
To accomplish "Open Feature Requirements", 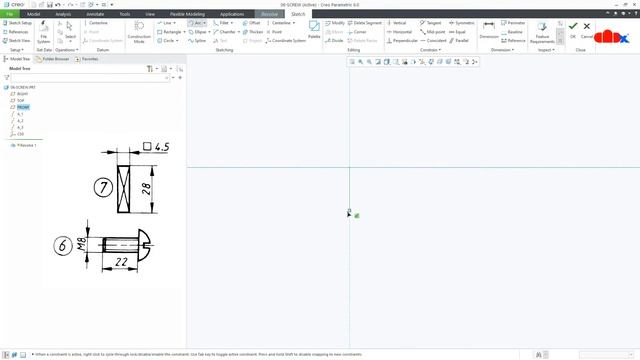I will pyautogui.click(x=542, y=33).
